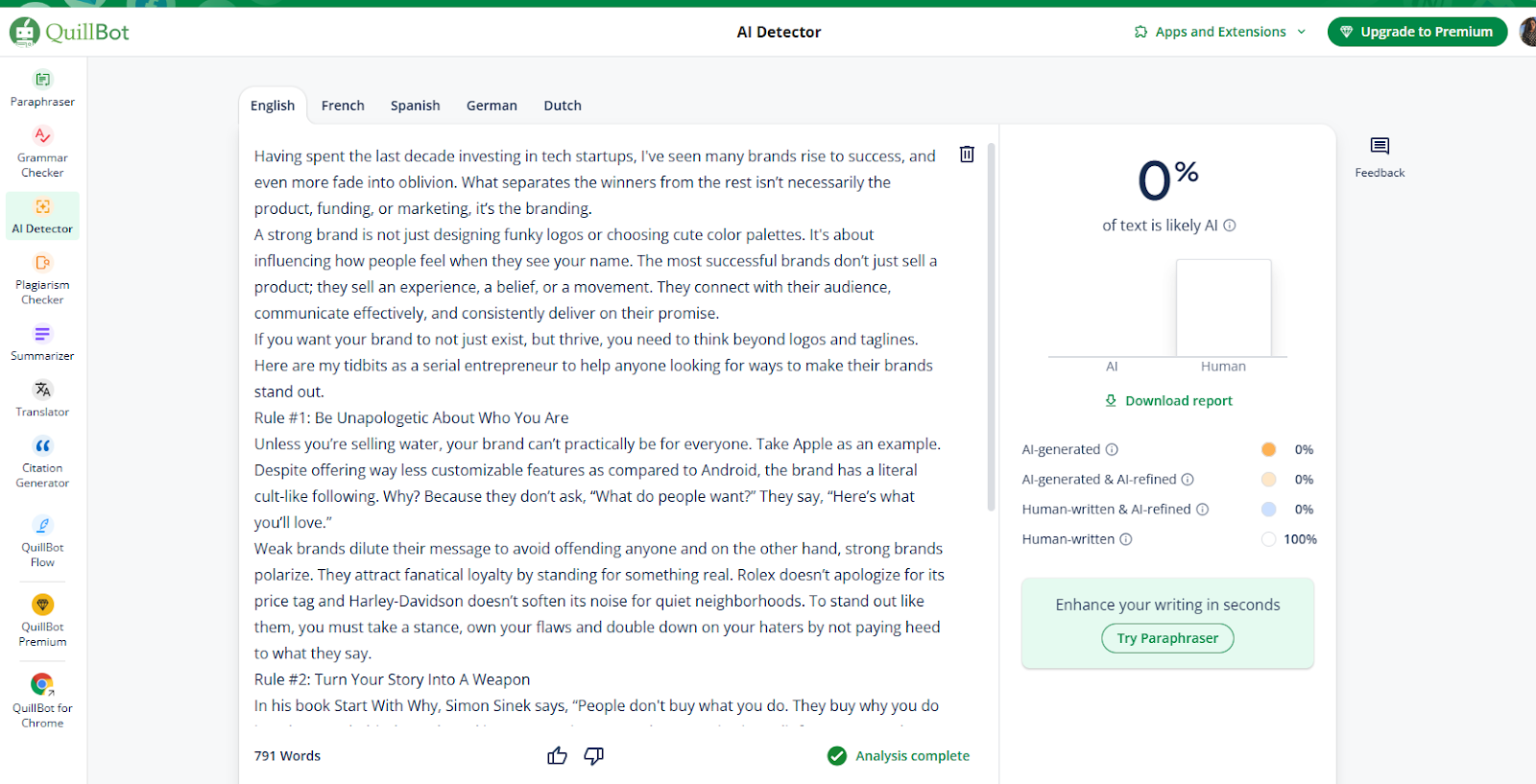Image resolution: width=1536 pixels, height=784 pixels.
Task: Switch to the Dutch tab
Action: 563,106
